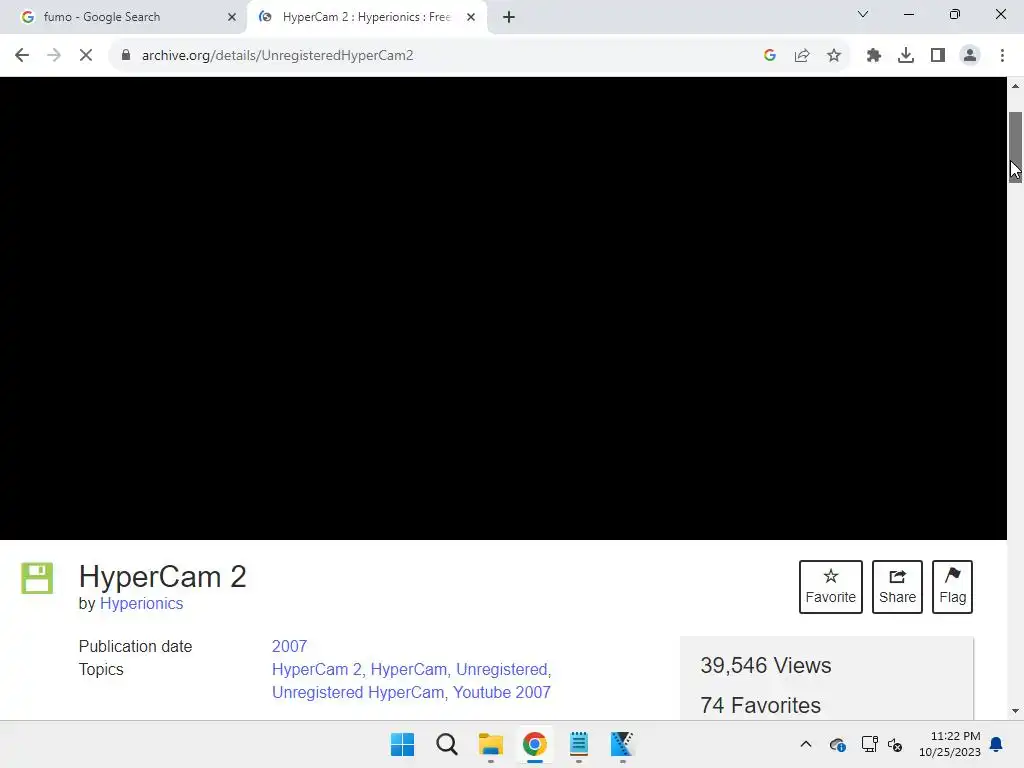Open a new tab

(x=509, y=17)
